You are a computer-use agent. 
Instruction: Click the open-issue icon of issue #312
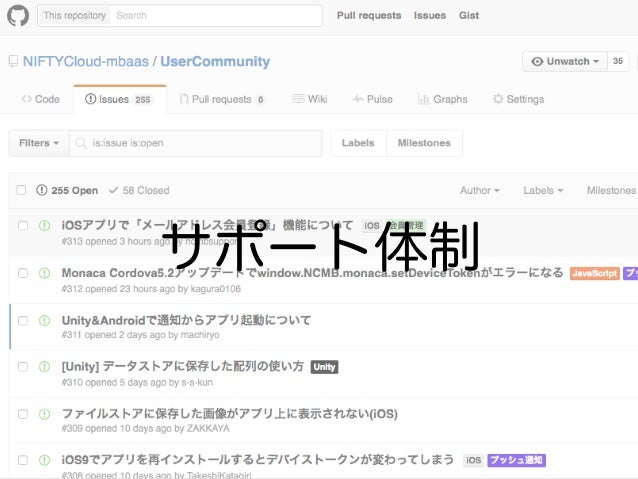point(44,273)
